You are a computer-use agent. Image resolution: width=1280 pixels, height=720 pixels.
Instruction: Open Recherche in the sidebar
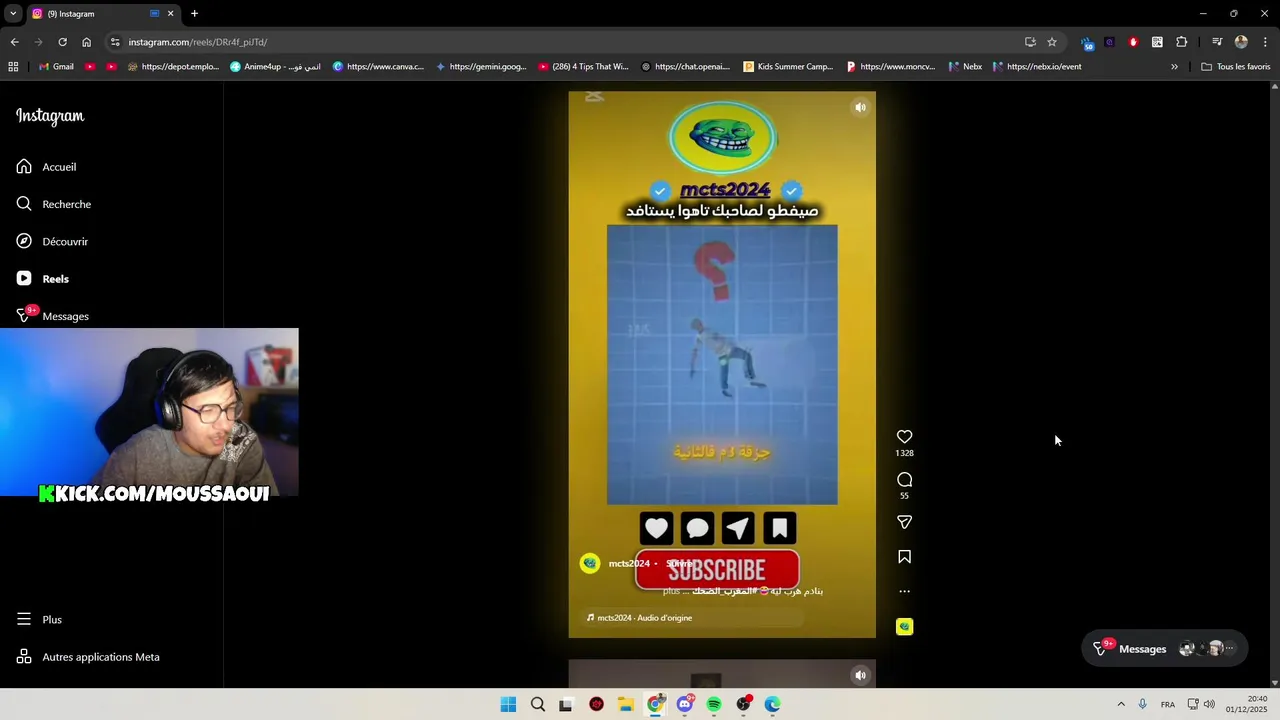[53, 204]
